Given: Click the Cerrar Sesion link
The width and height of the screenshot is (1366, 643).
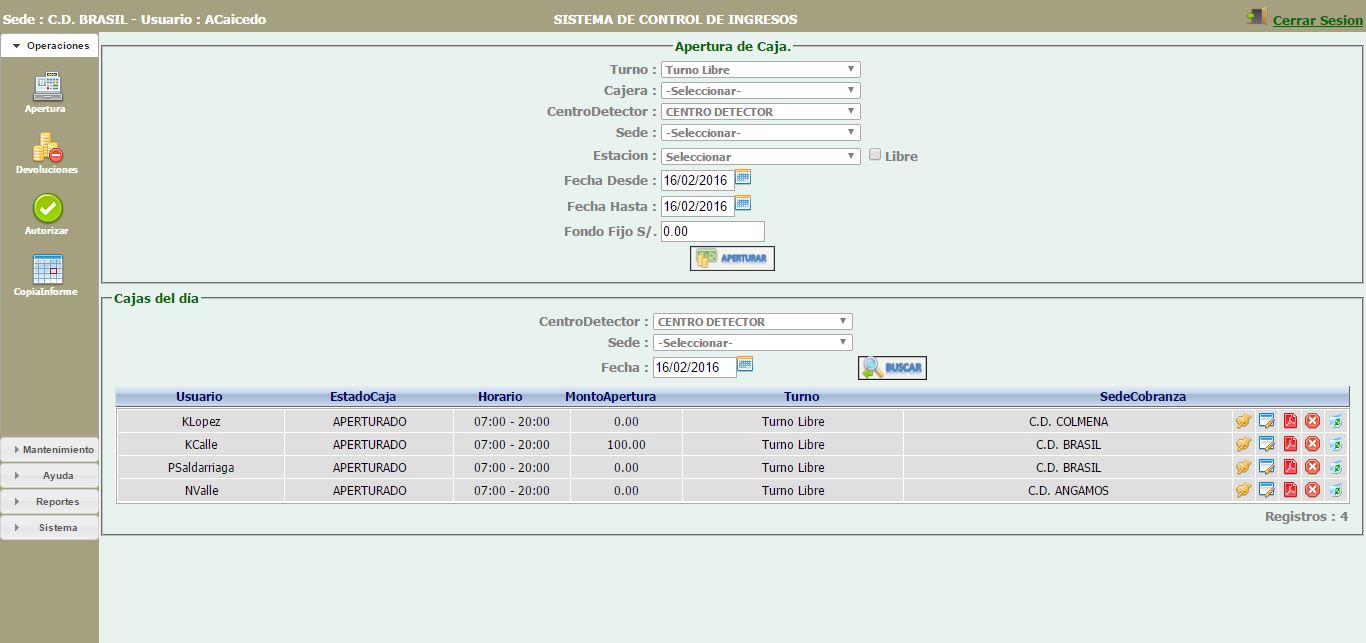Looking at the screenshot, I should [1316, 20].
